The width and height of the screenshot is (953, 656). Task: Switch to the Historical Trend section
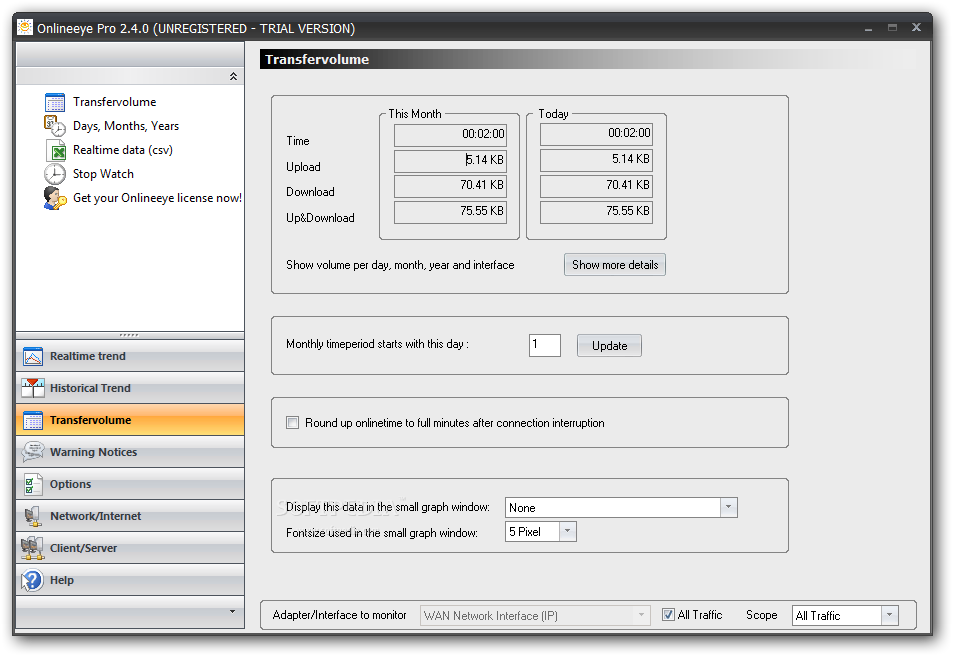pyautogui.click(x=130, y=388)
